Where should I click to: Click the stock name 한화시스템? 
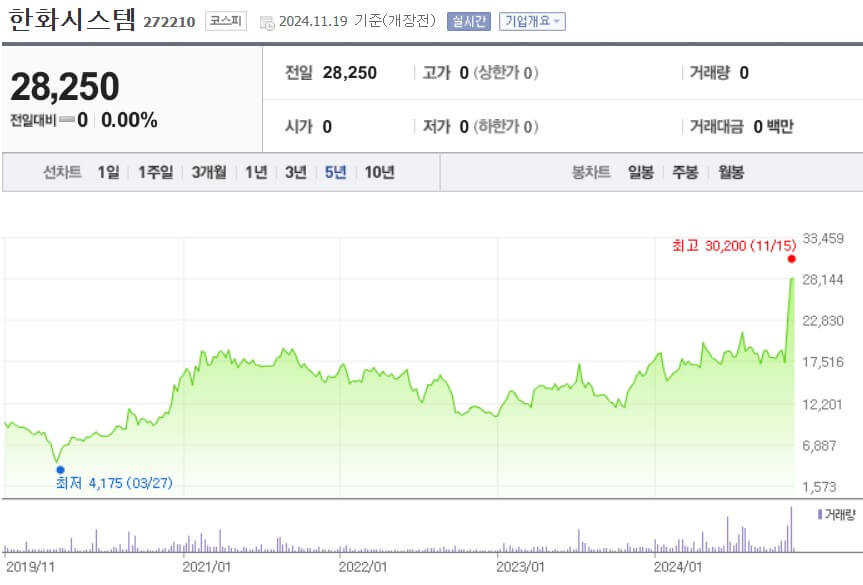click(72, 20)
